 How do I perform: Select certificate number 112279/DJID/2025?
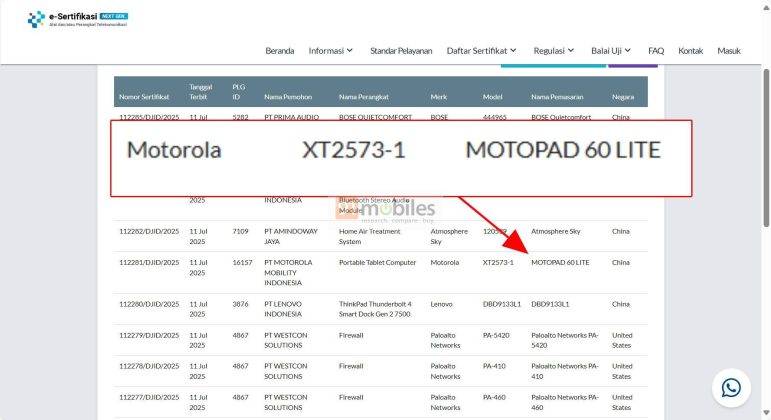tap(149, 335)
